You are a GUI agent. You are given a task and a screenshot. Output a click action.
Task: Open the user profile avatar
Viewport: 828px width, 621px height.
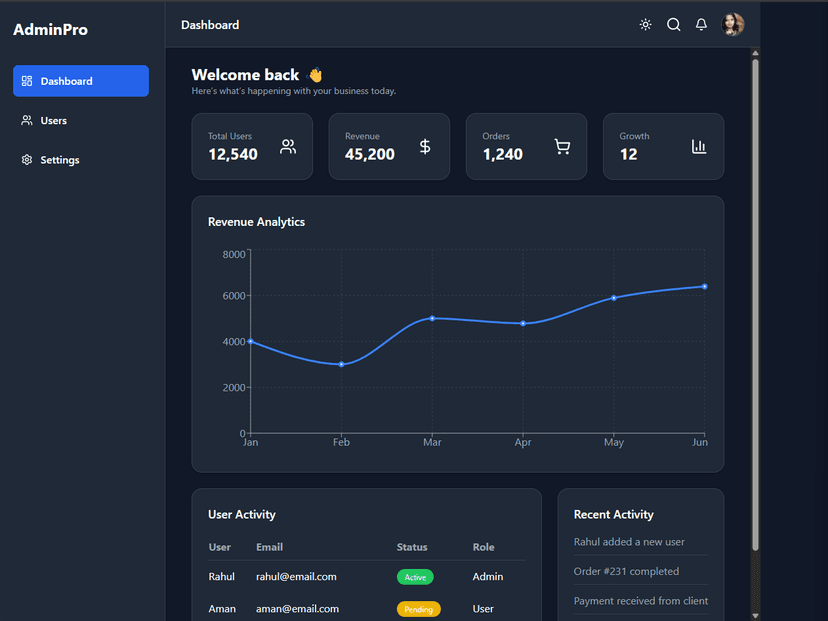(x=733, y=25)
